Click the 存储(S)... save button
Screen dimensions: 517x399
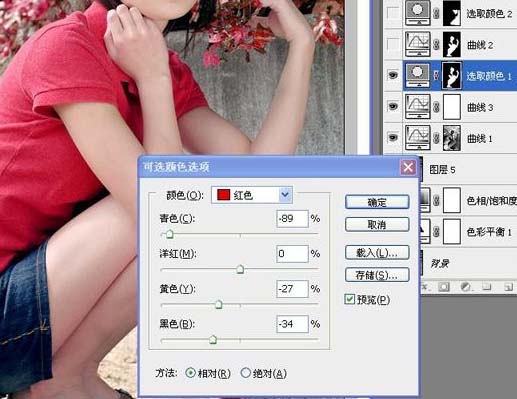point(377,275)
